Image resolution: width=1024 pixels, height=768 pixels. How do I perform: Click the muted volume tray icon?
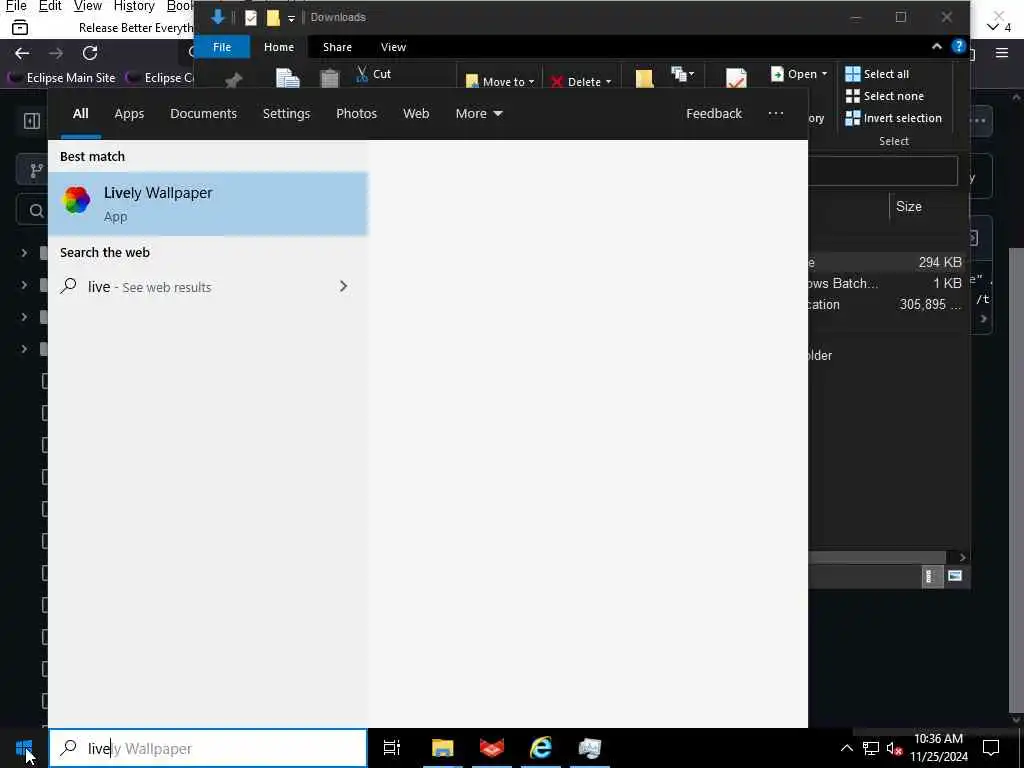[x=894, y=748]
